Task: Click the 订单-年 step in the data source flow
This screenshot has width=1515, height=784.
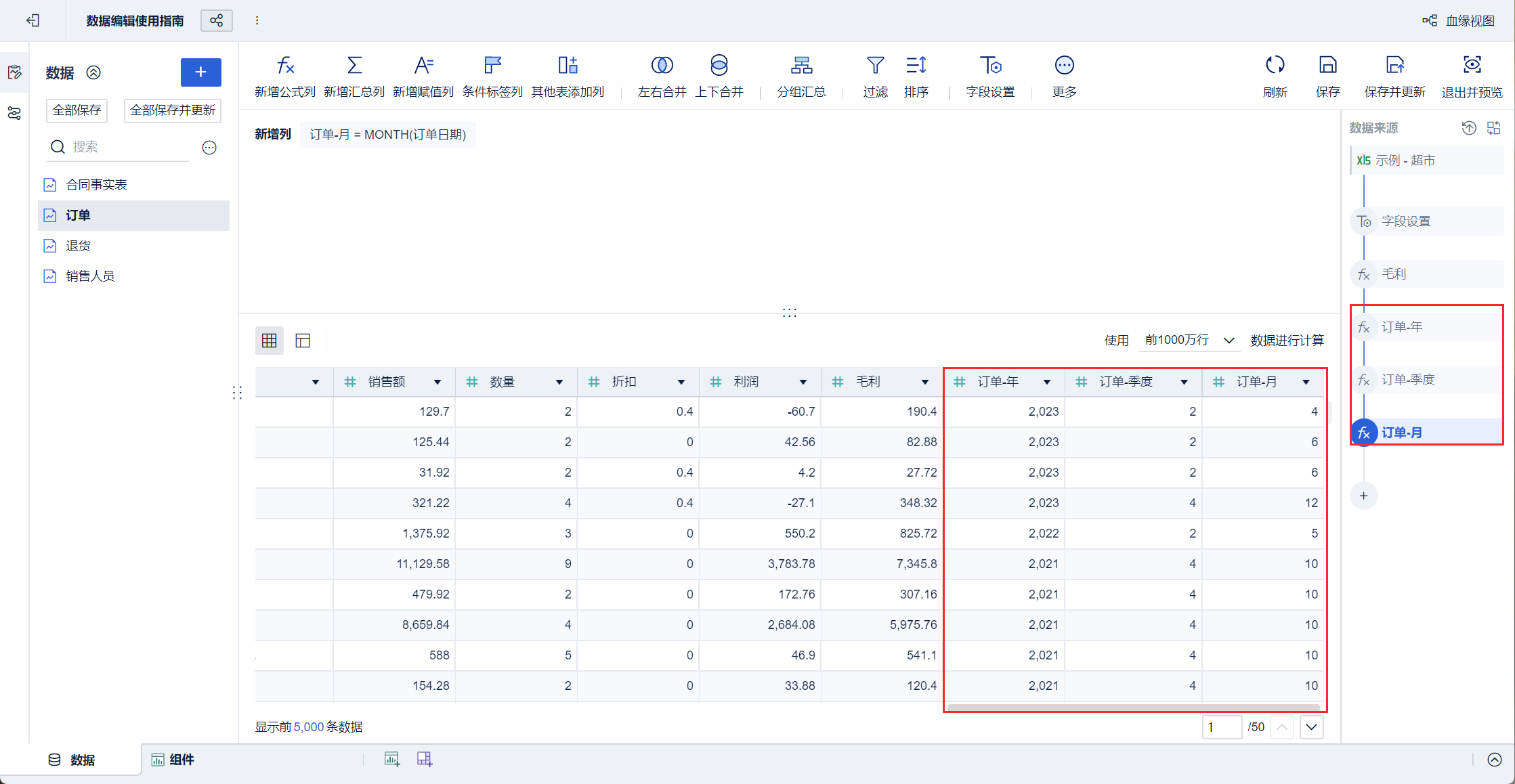Action: click(x=1402, y=327)
